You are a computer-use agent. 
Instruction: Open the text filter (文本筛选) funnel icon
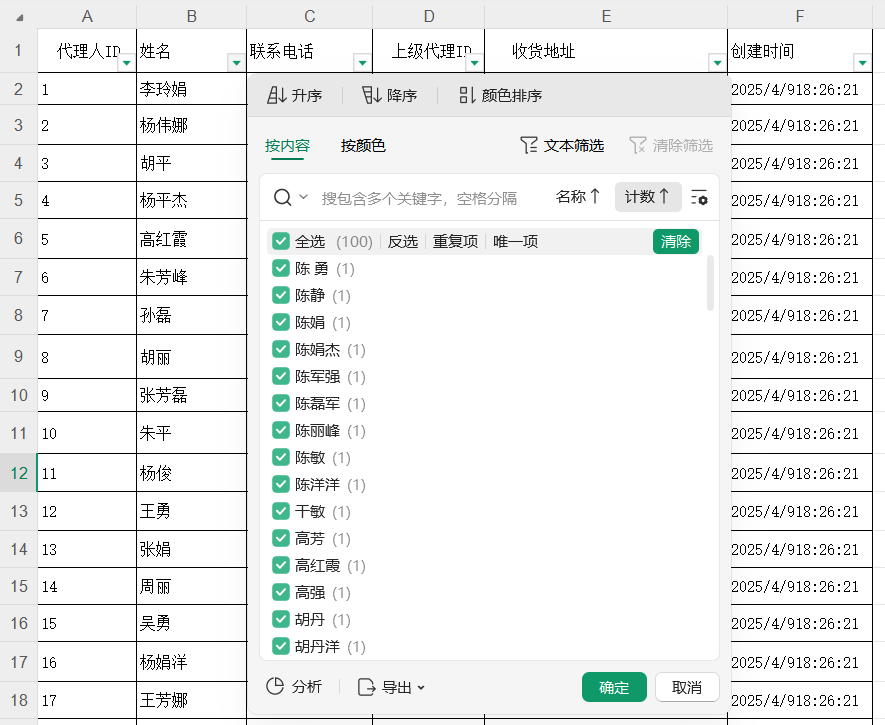tap(529, 146)
